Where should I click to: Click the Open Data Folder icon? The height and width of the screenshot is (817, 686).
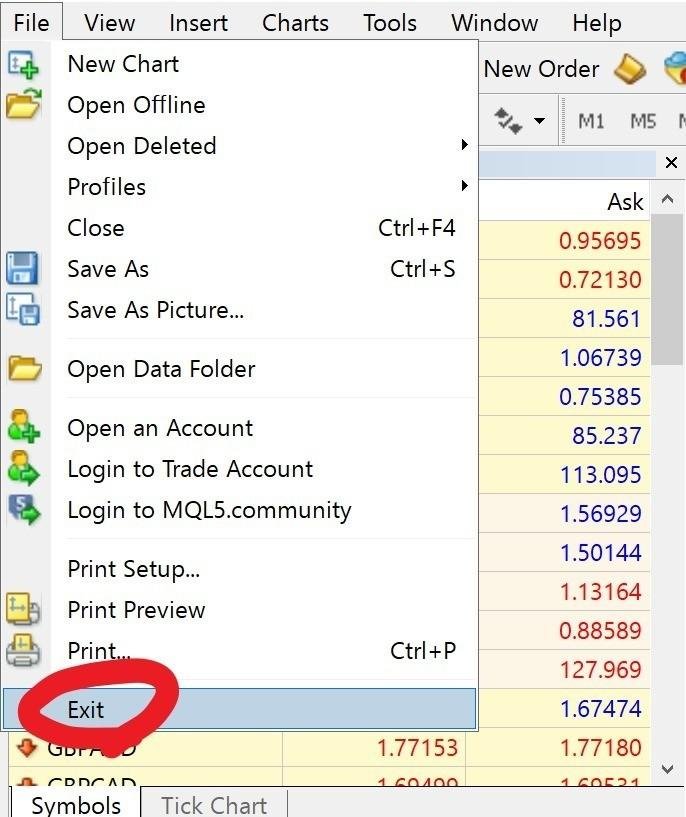(23, 369)
